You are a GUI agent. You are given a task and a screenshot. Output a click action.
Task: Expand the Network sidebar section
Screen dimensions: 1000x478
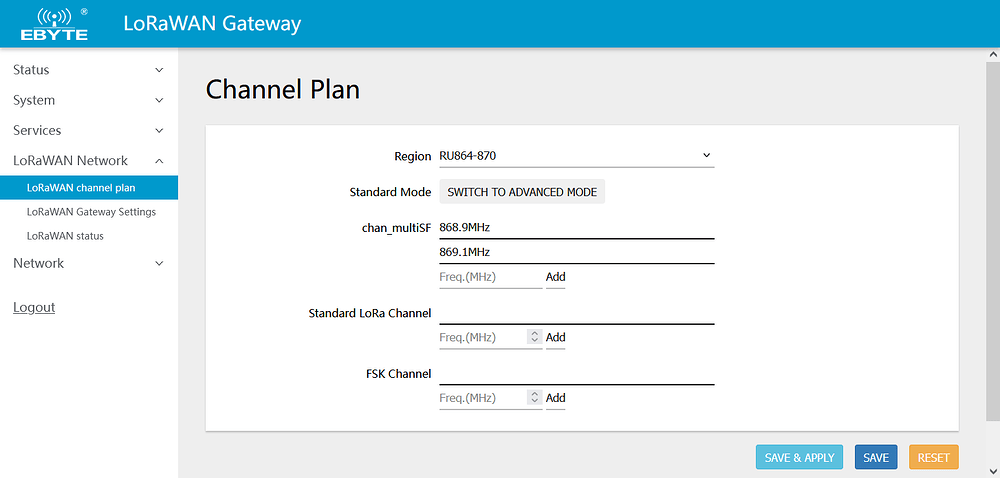pyautogui.click(x=88, y=263)
